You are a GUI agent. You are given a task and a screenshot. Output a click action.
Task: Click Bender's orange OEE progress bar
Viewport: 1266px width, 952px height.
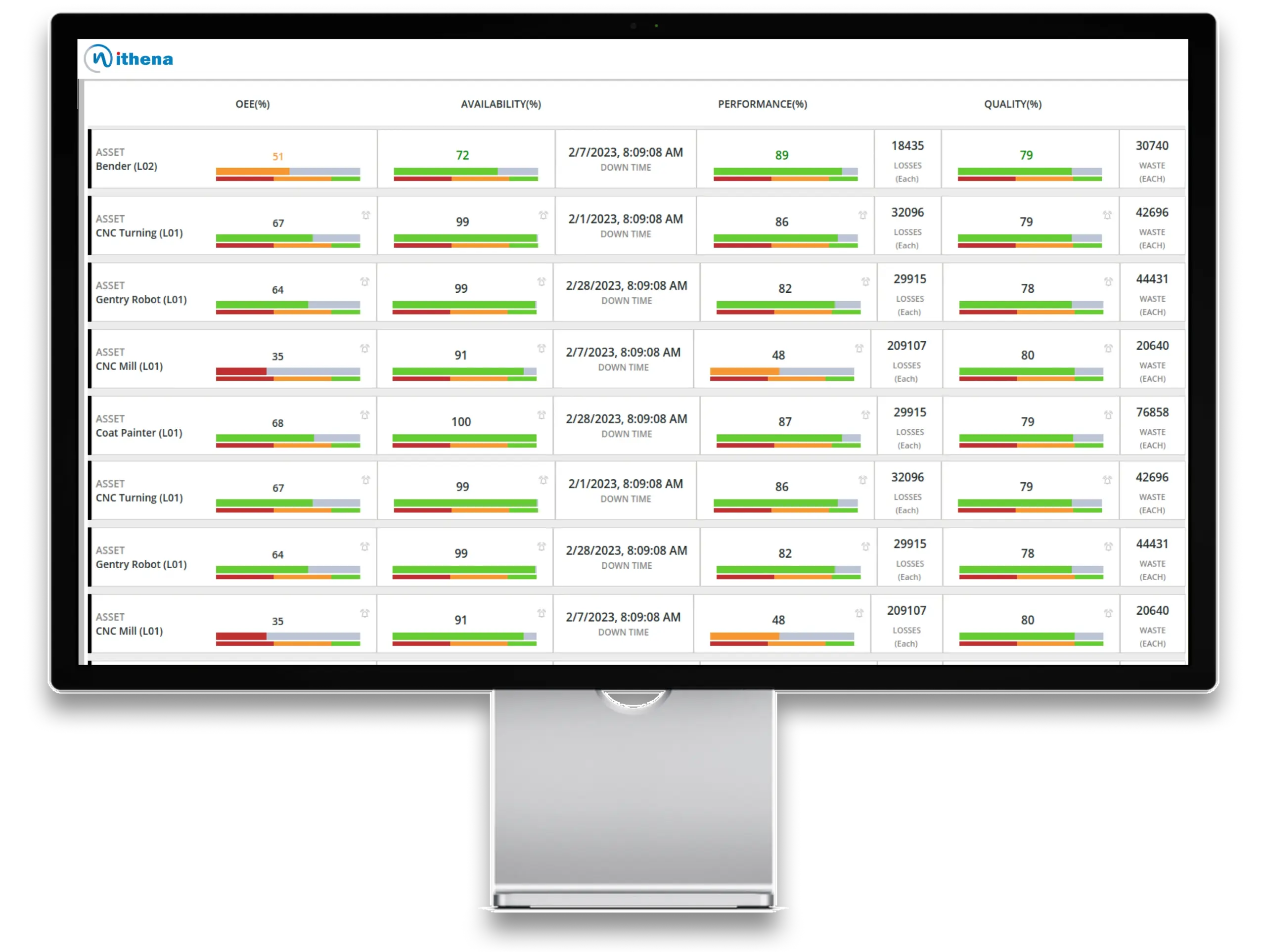pos(252,171)
